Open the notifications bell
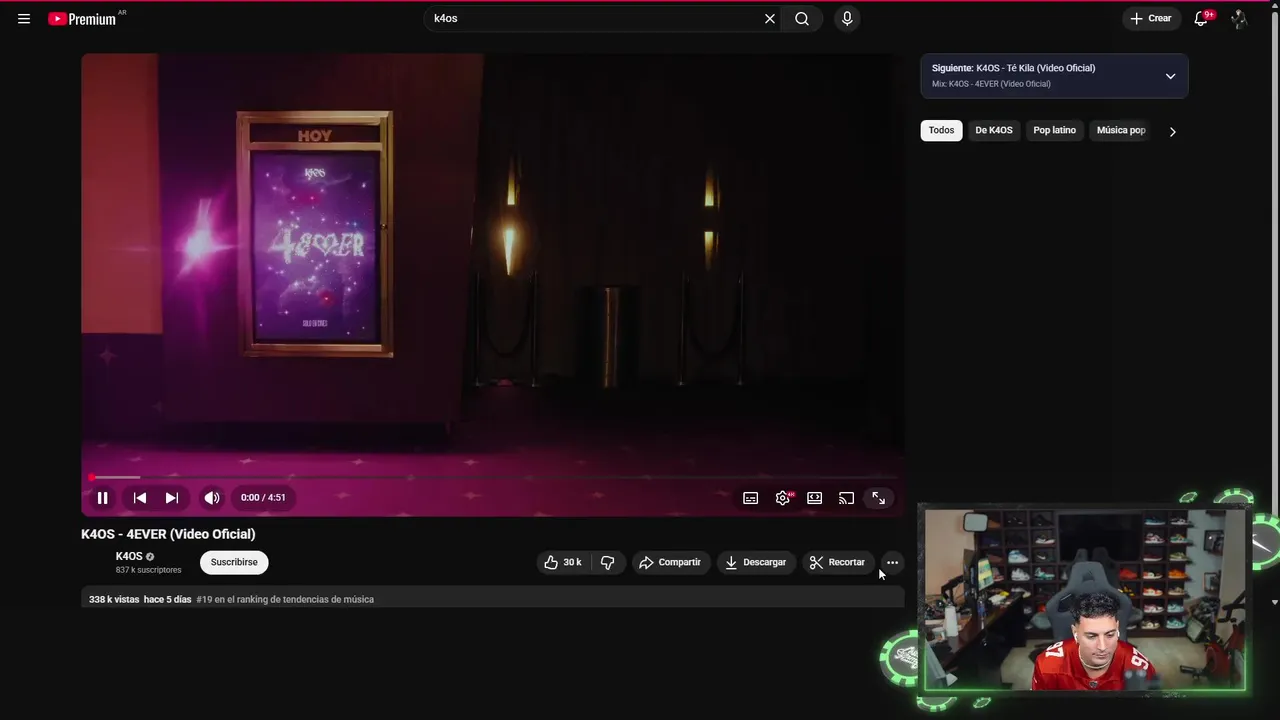 pos(1201,18)
